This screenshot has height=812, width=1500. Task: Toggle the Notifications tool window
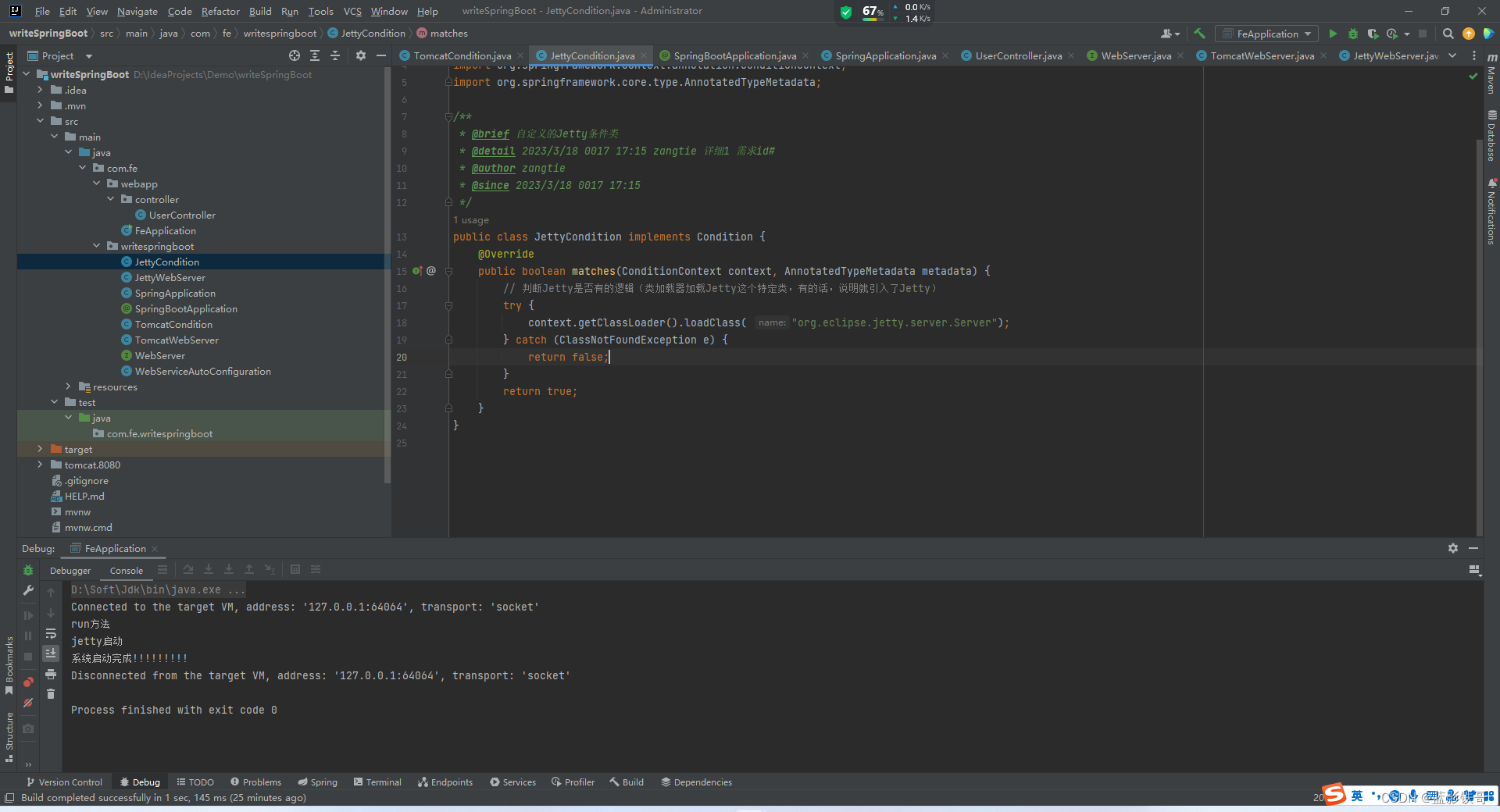(x=1491, y=212)
